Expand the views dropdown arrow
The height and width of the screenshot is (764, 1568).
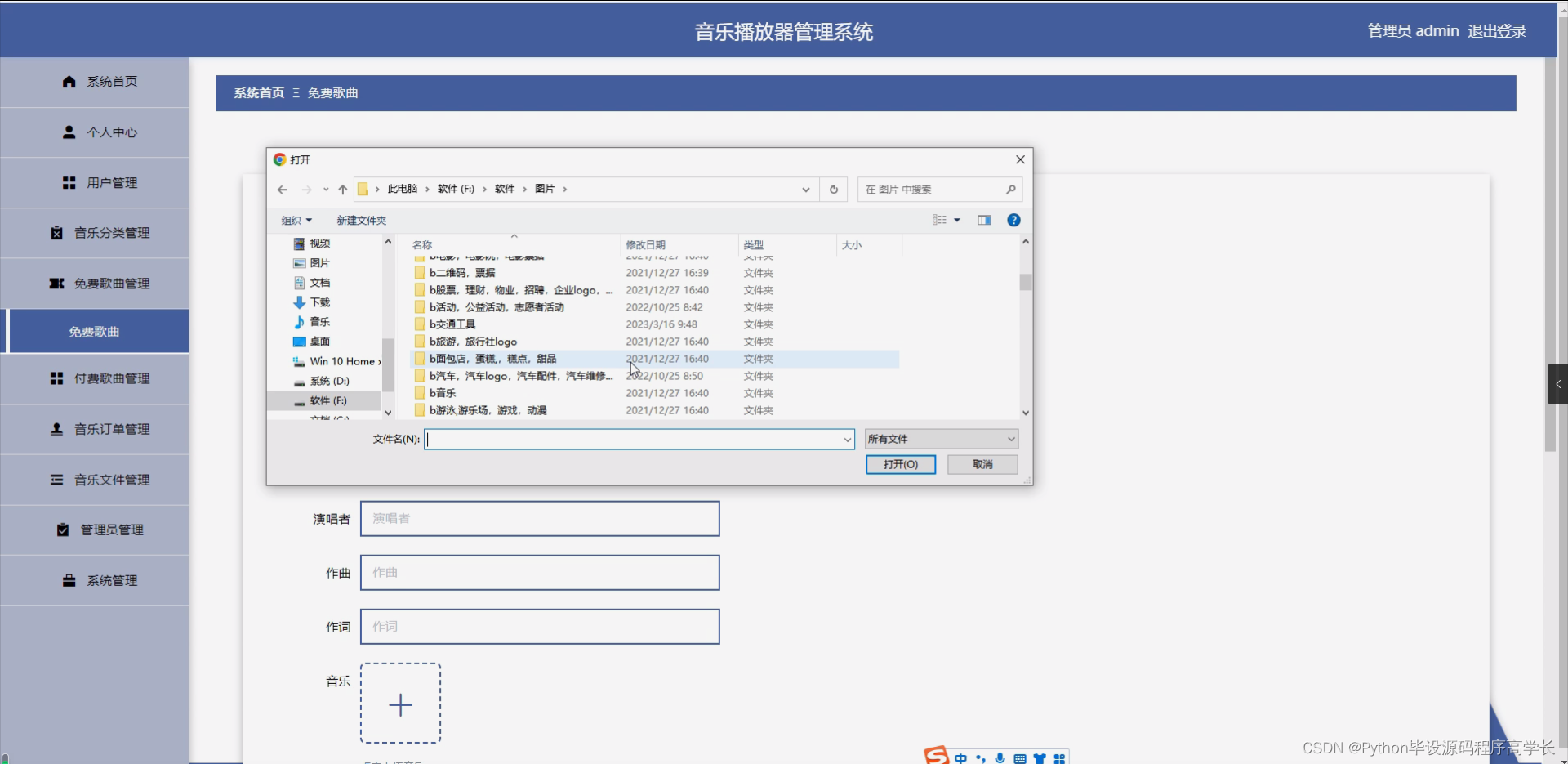(956, 220)
